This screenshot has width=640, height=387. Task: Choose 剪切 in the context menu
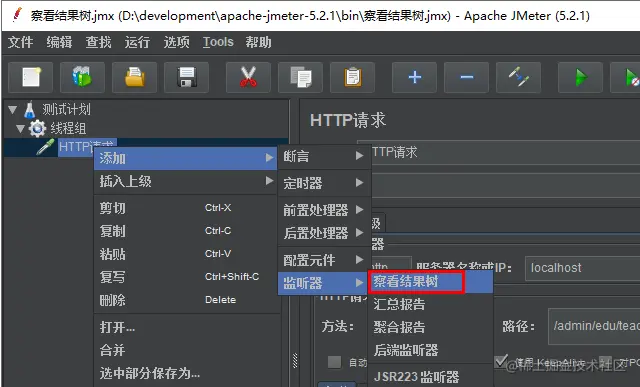(x=186, y=208)
